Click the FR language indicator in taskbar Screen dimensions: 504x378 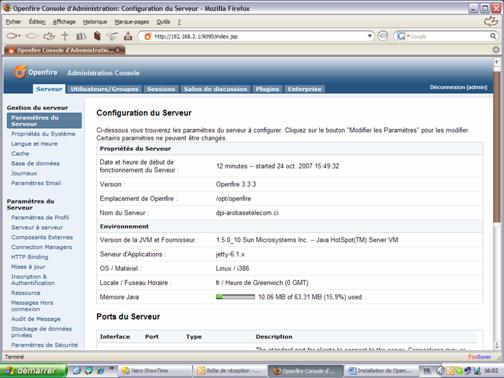tap(427, 371)
